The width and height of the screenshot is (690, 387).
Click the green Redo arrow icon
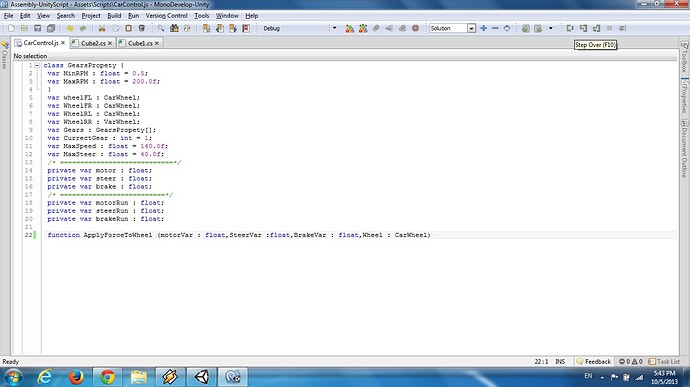(x=83, y=28)
